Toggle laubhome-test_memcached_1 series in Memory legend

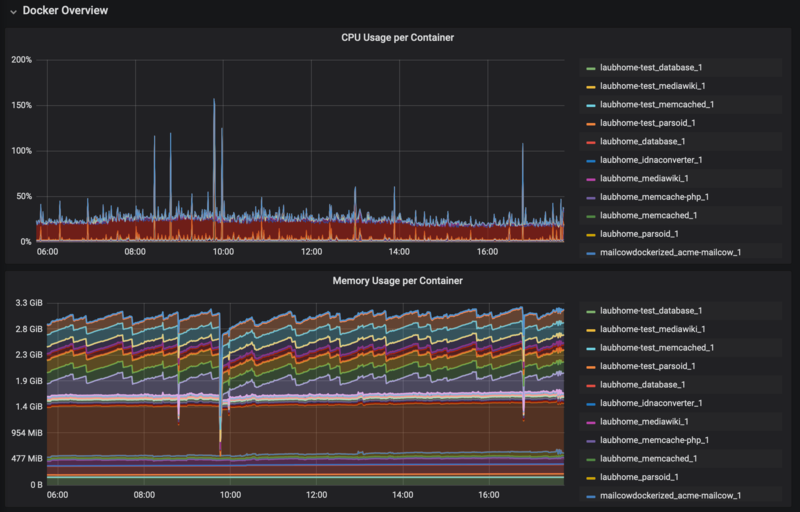(658, 348)
